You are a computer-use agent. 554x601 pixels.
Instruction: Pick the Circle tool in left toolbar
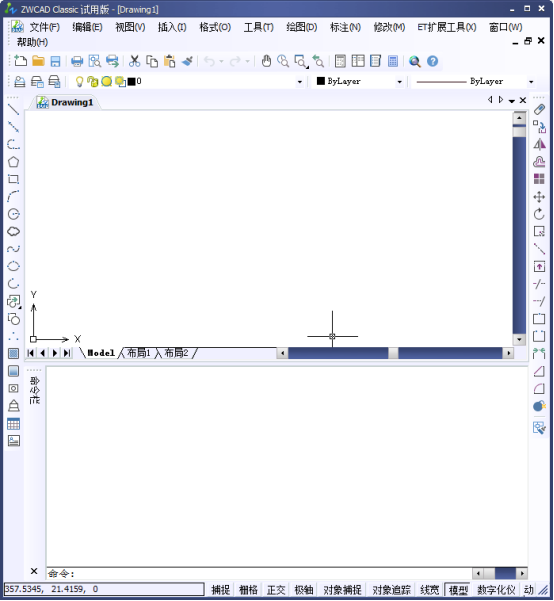click(x=13, y=214)
